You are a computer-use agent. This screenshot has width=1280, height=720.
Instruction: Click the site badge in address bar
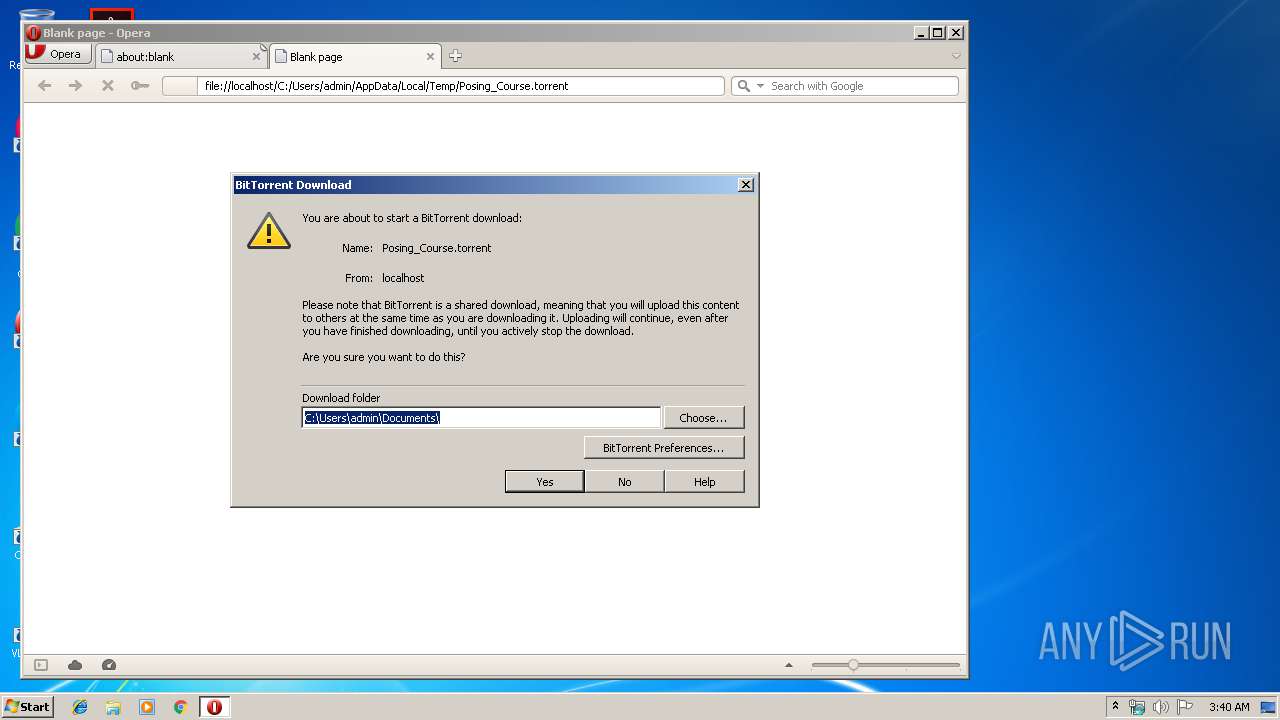pyautogui.click(x=181, y=86)
